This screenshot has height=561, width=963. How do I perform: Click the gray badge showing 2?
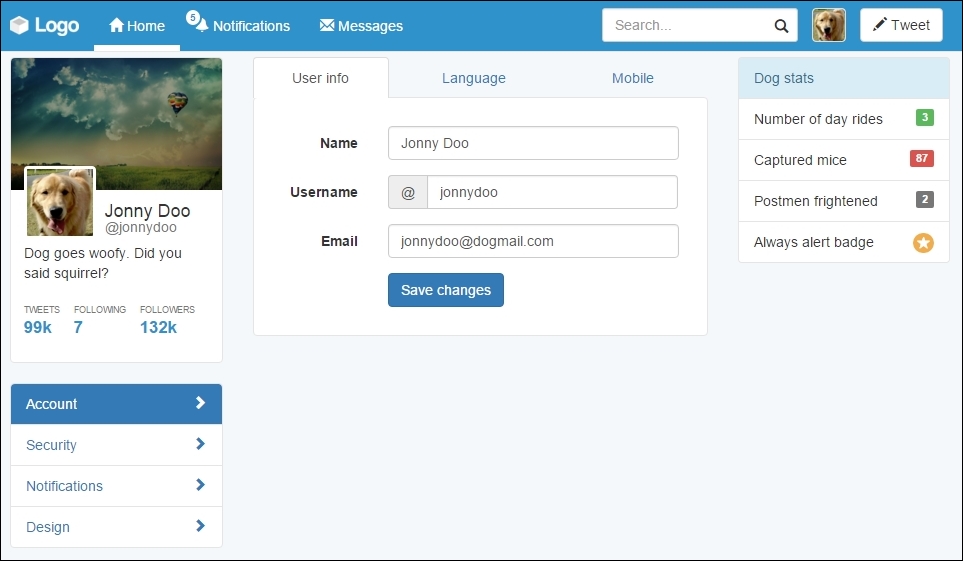(925, 199)
